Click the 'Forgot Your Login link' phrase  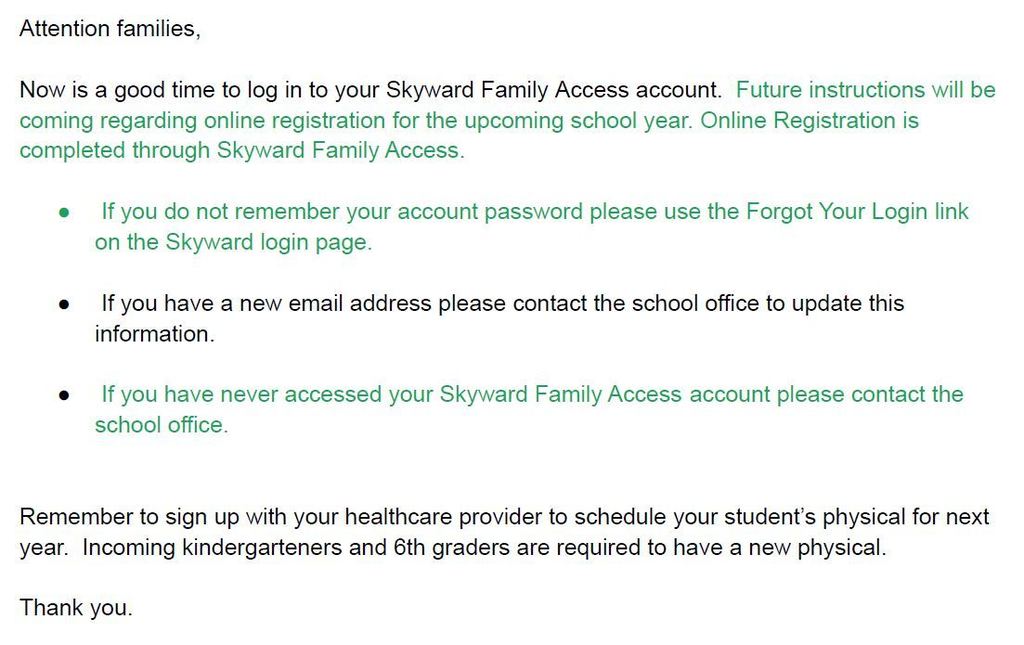coord(857,212)
